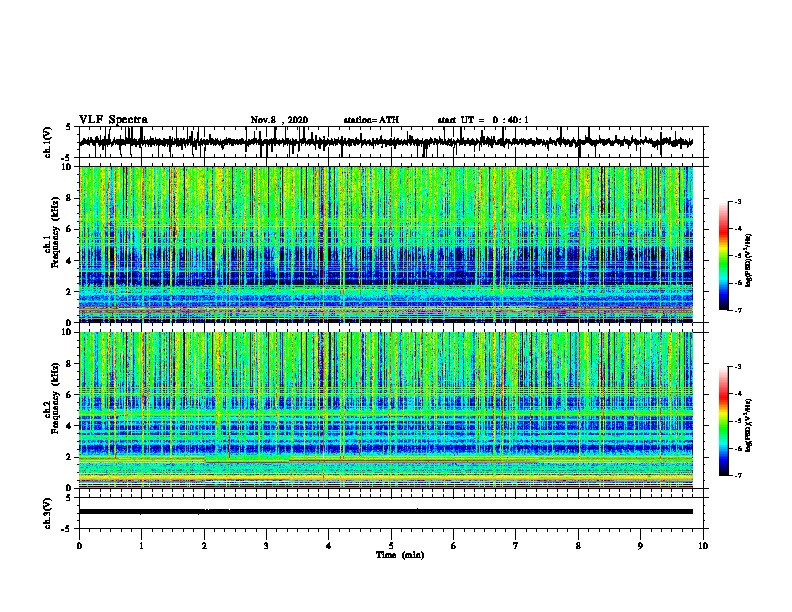Viewport: 792px width, 612px height.
Task: Click the "-5" voltage tick on ch.3(V) axis
Action: tap(68, 529)
